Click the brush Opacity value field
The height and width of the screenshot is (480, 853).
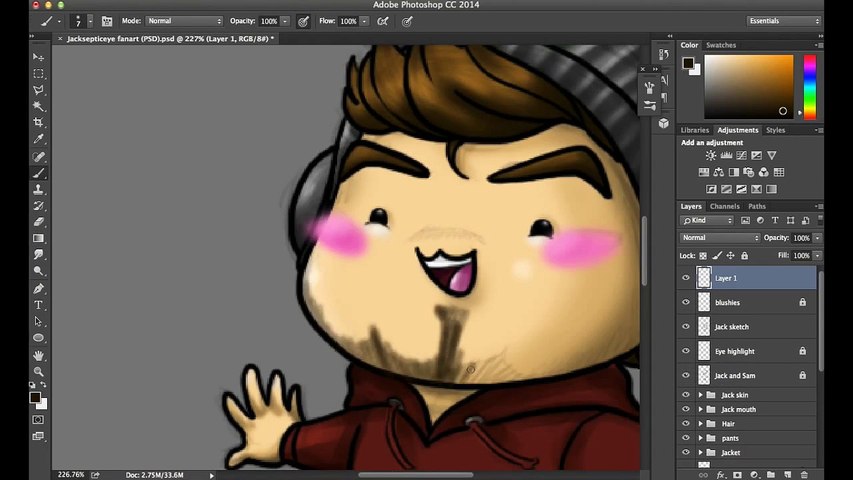tap(268, 21)
